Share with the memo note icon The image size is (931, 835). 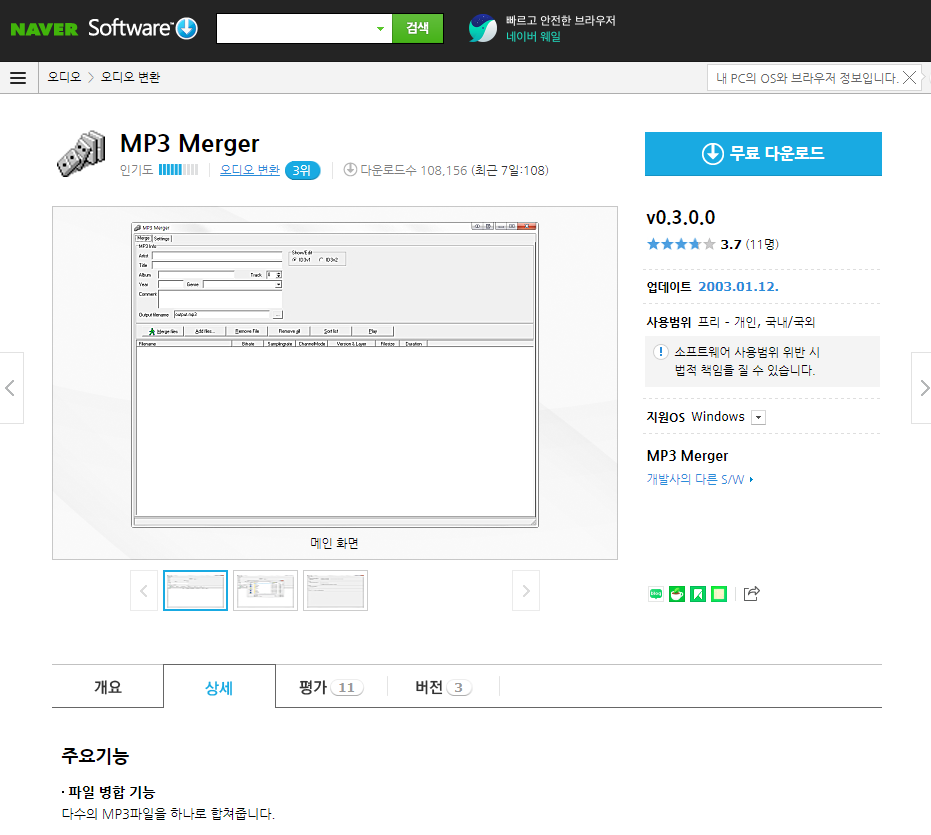(719, 594)
